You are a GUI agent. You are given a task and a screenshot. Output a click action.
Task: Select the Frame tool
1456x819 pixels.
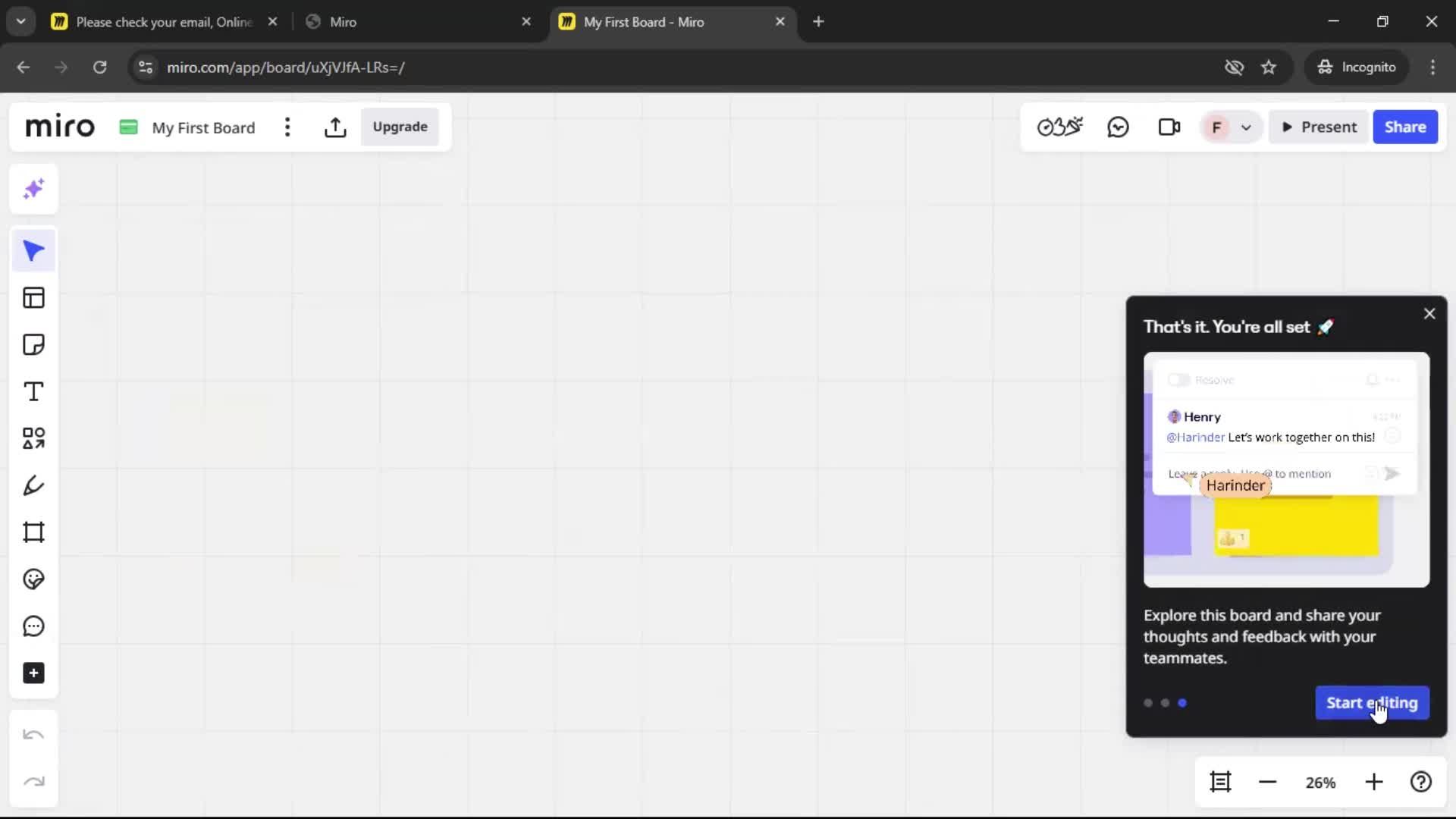click(x=33, y=532)
